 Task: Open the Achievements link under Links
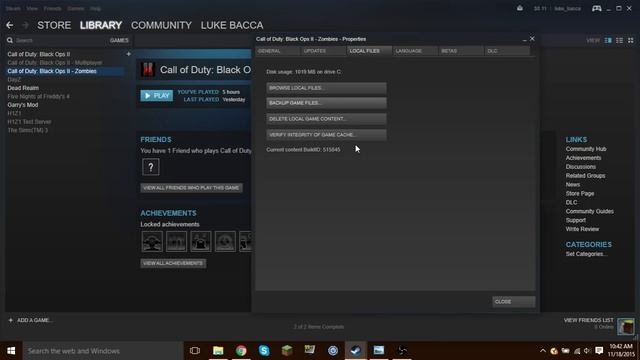tap(583, 158)
